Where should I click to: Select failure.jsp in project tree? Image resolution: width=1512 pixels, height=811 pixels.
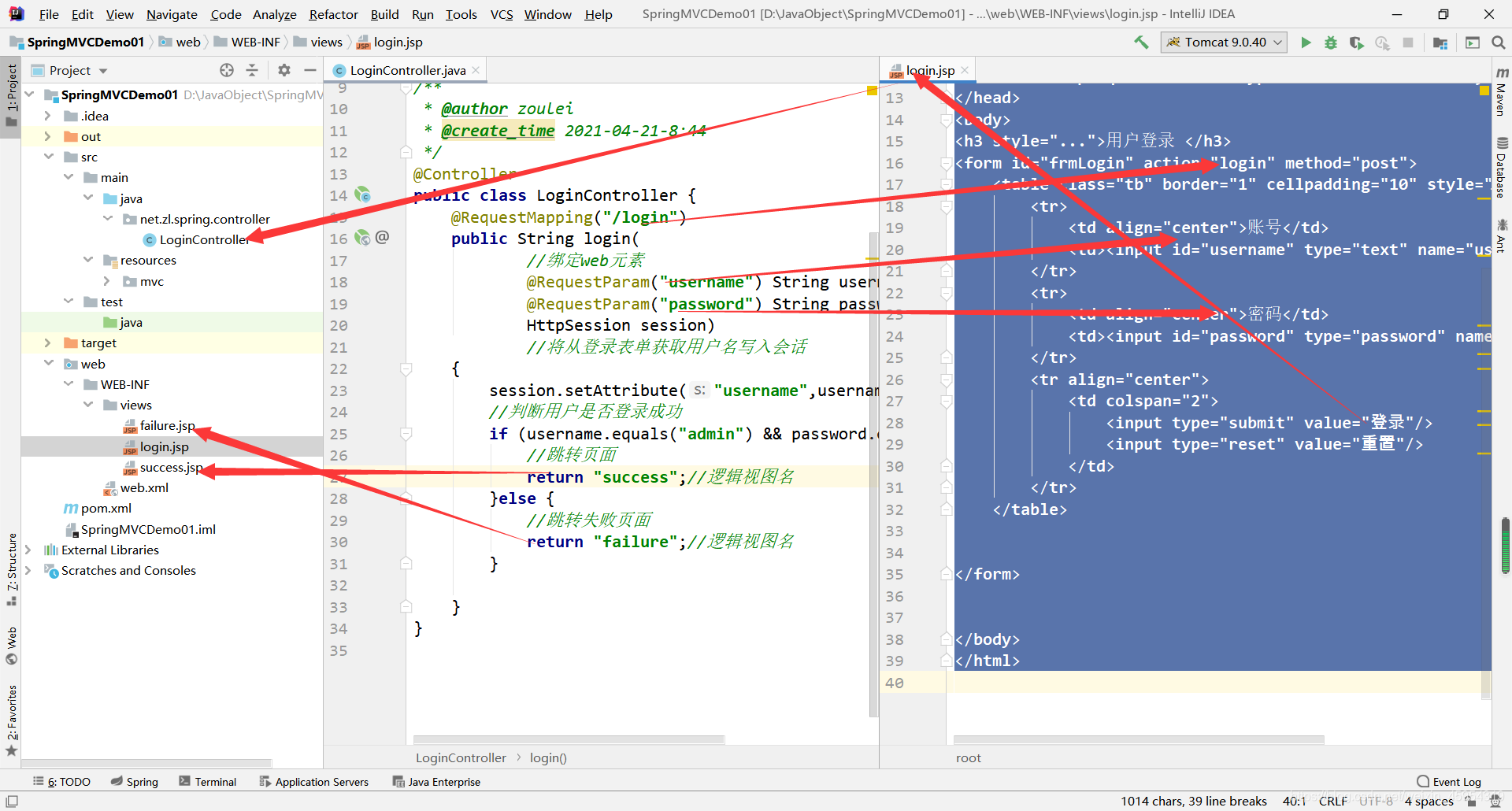click(167, 425)
